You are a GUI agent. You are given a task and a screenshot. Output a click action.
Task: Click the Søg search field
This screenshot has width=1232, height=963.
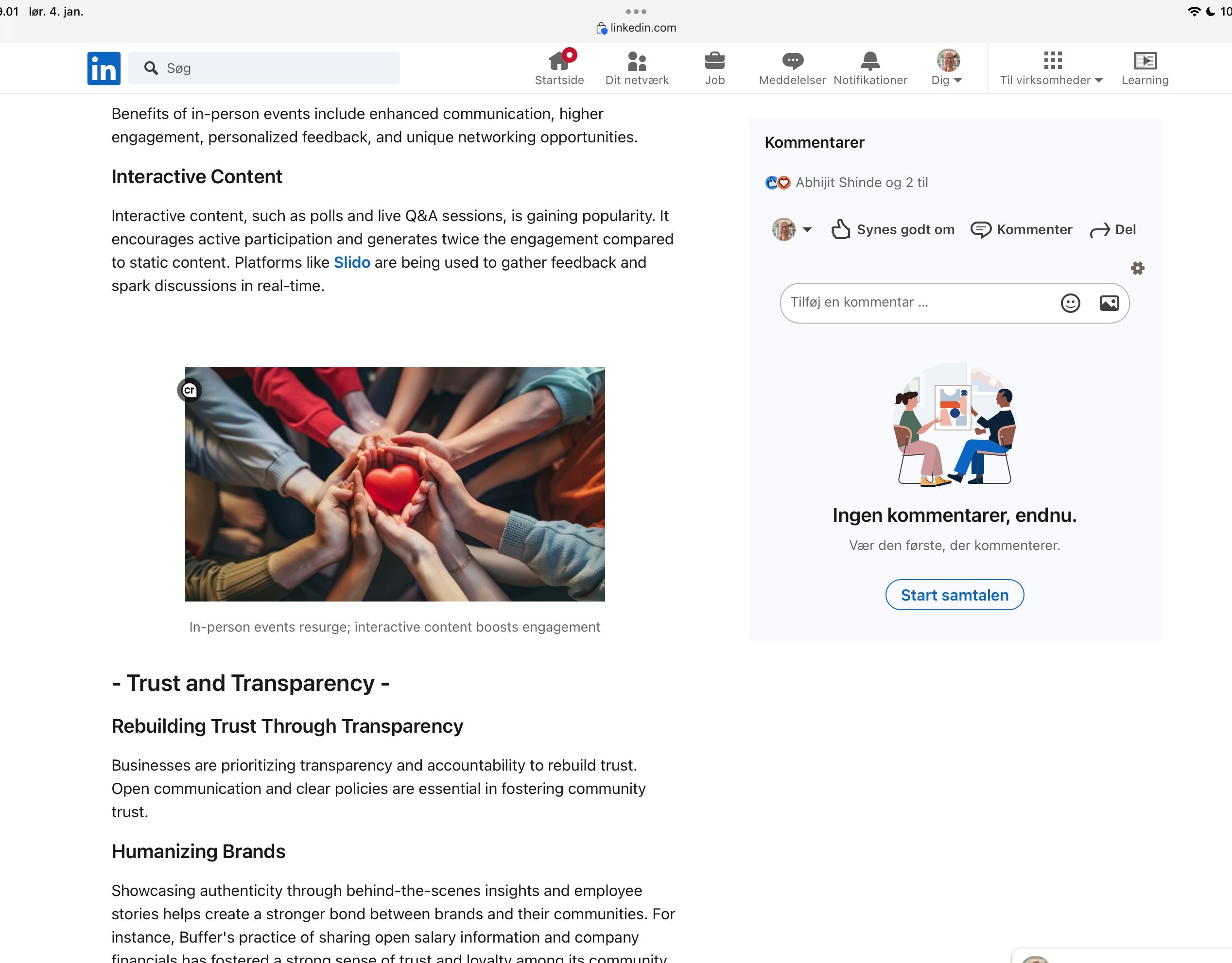264,68
